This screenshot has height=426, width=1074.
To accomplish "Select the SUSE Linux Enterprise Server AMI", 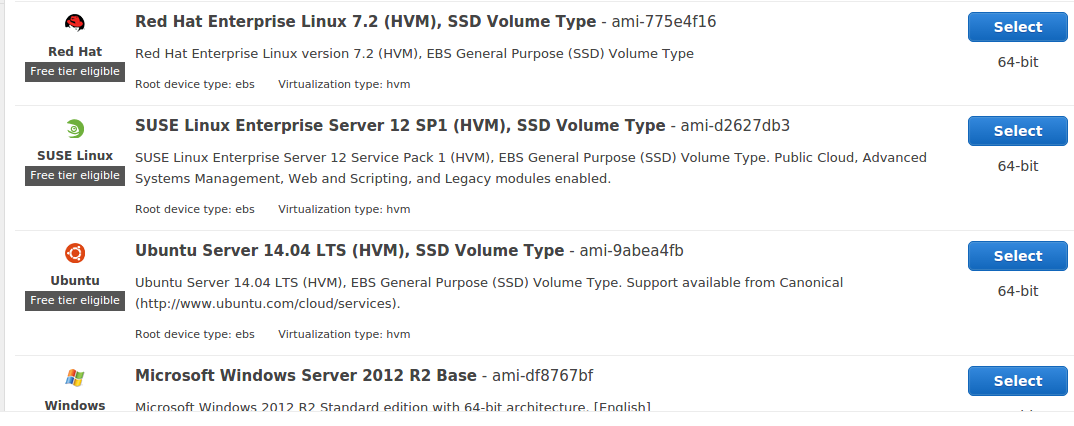I will click(x=1017, y=131).
